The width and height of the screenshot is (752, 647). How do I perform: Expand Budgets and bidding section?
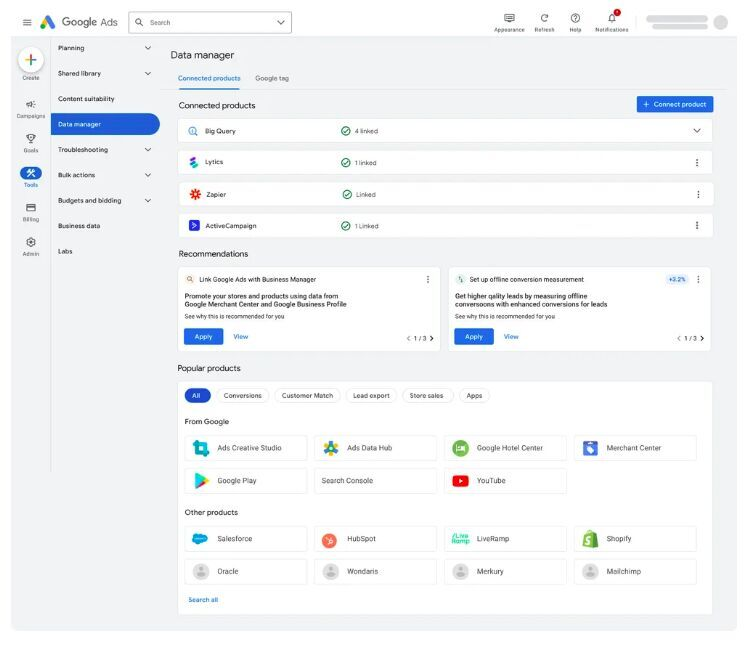click(x=148, y=200)
